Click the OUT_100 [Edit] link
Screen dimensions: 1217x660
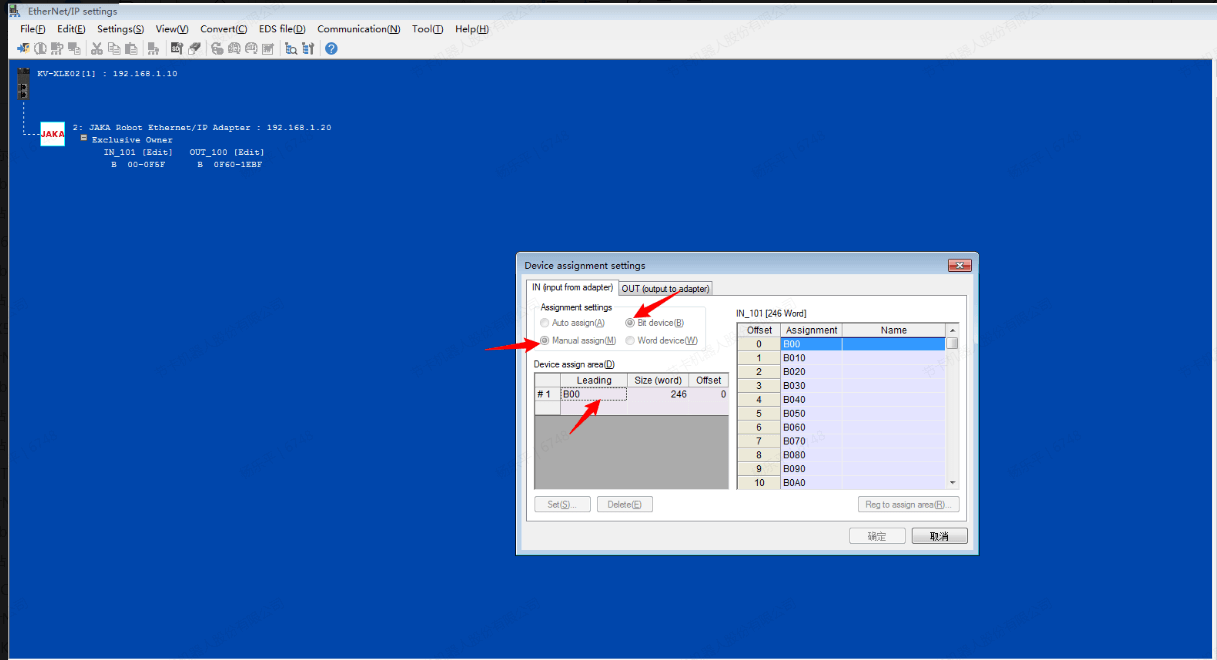(227, 152)
